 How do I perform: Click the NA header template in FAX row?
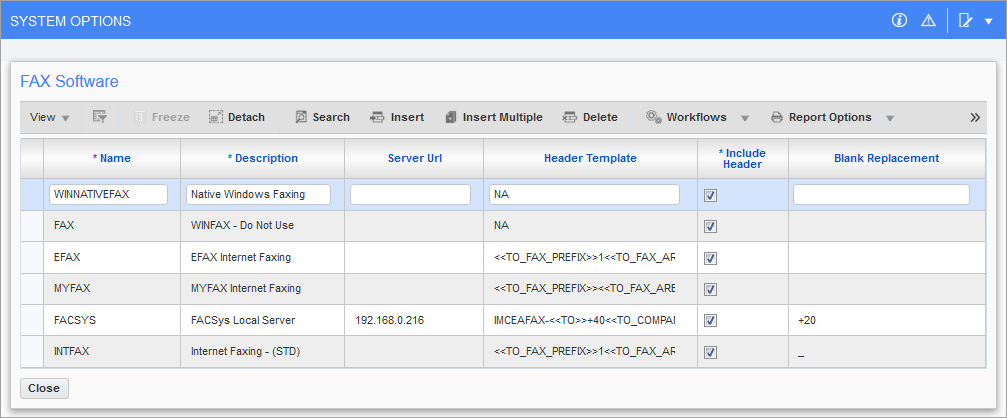[x=590, y=226]
